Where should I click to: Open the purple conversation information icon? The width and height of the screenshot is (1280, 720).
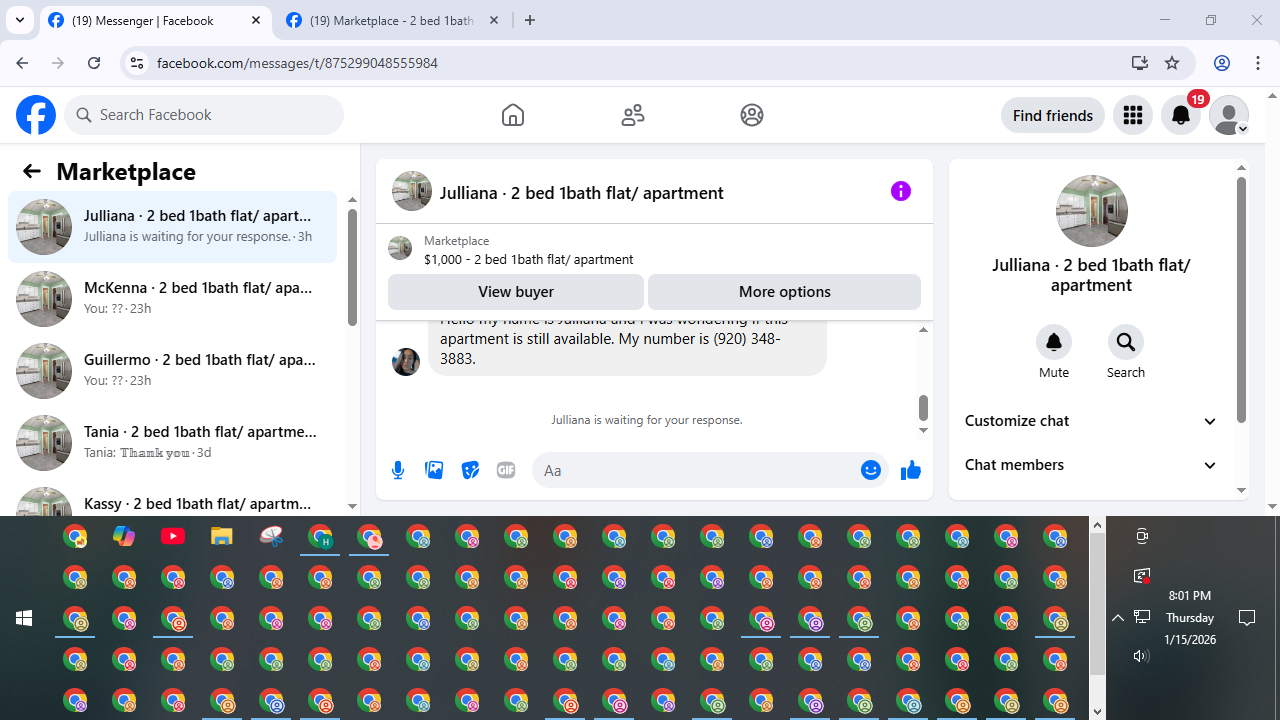click(901, 191)
